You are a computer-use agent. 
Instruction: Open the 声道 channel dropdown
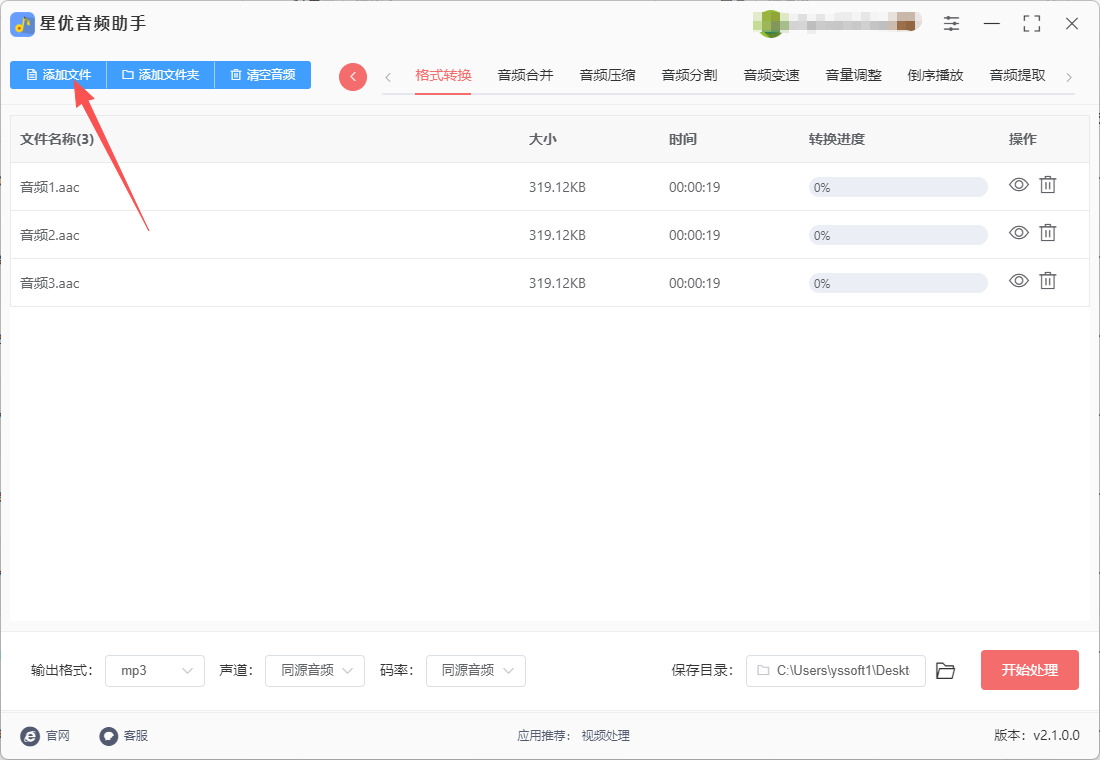[x=315, y=671]
